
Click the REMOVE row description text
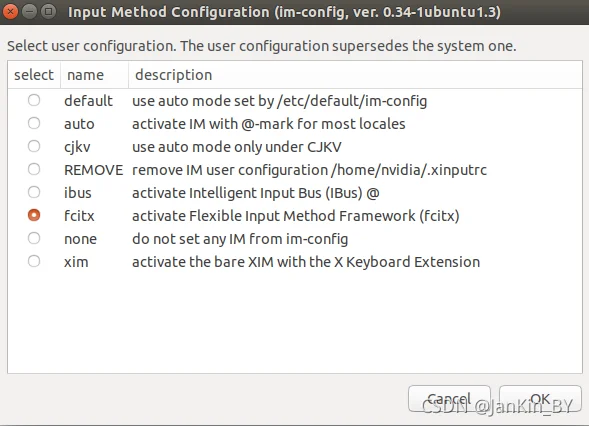310,170
